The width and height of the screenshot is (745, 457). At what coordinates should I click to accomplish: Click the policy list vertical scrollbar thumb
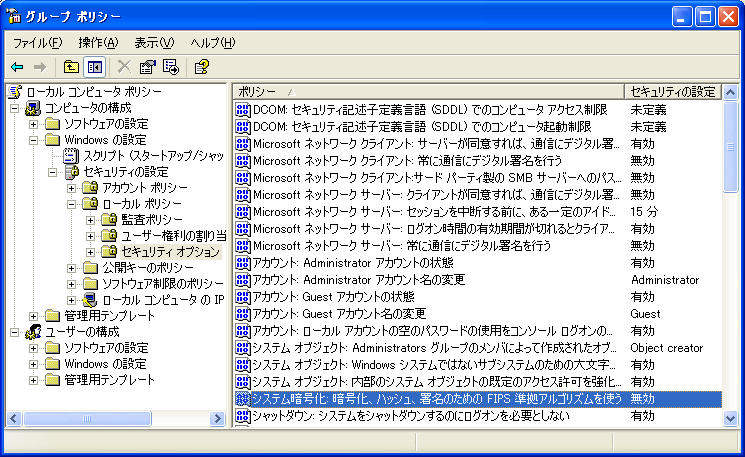click(x=730, y=146)
